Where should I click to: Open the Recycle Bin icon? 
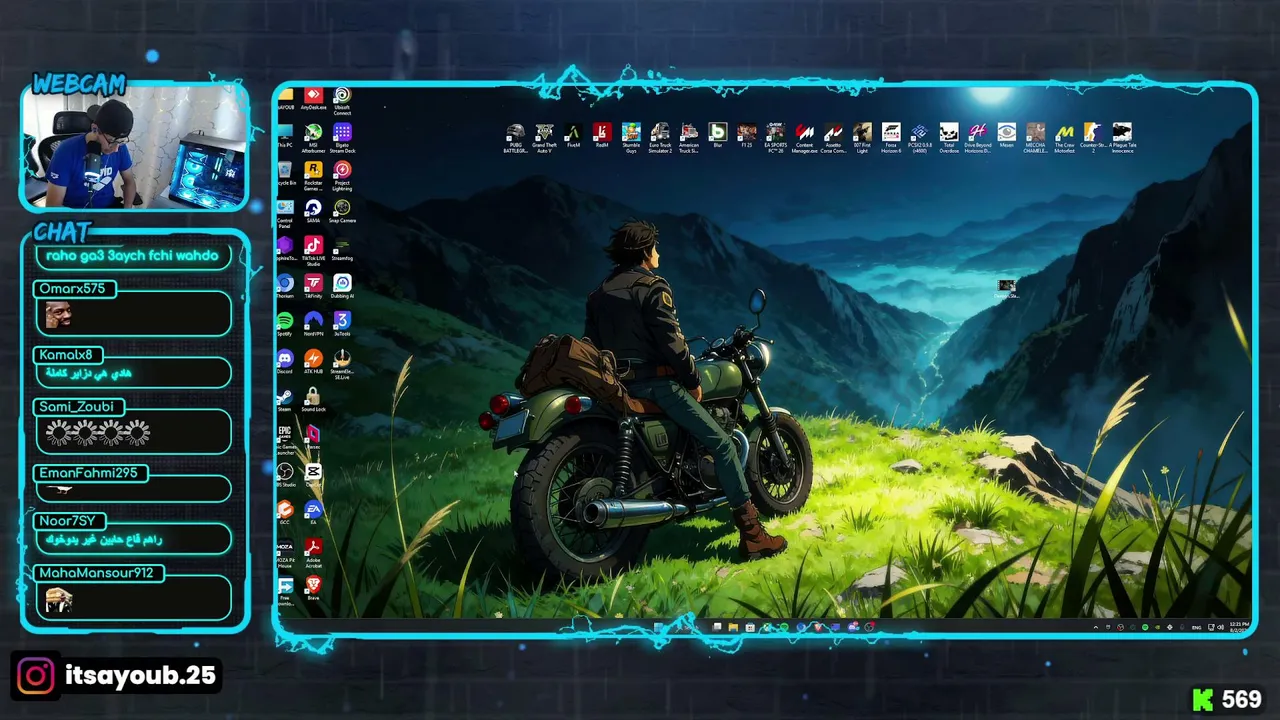285,174
